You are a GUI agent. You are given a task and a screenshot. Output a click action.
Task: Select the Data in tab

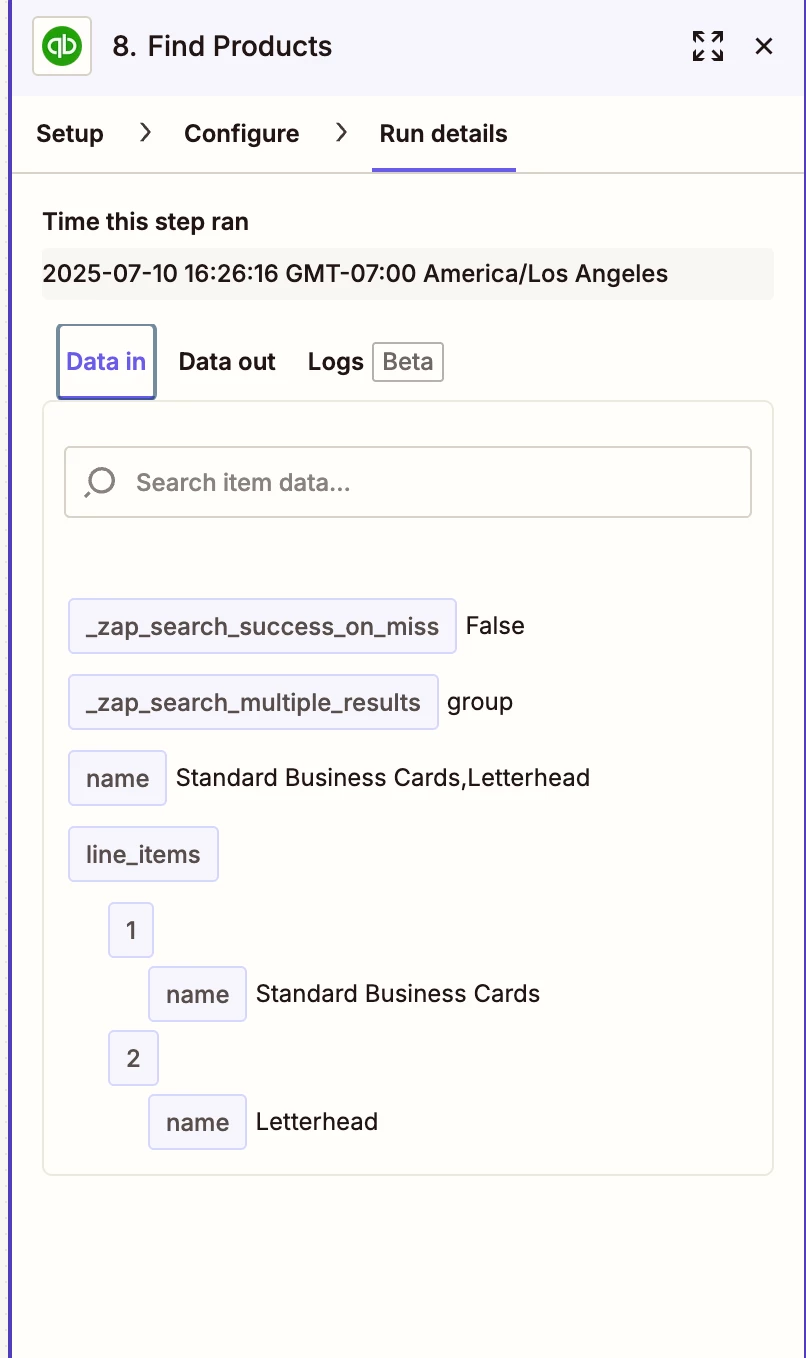pos(106,362)
